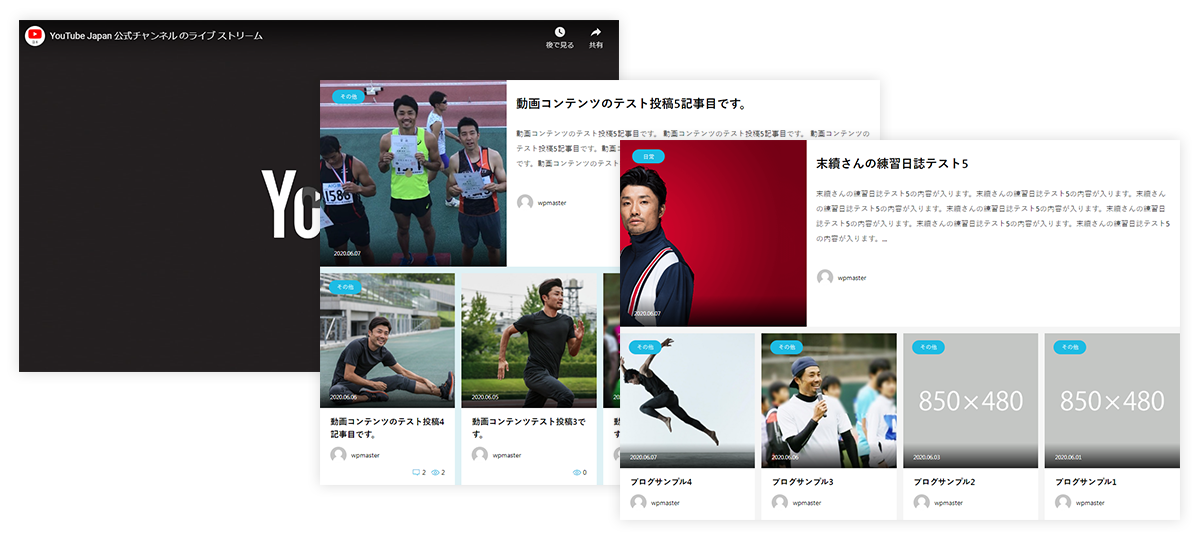Click the comment icon on テスト投稿4 card
The width and height of the screenshot is (1200, 540).
[x=416, y=472]
